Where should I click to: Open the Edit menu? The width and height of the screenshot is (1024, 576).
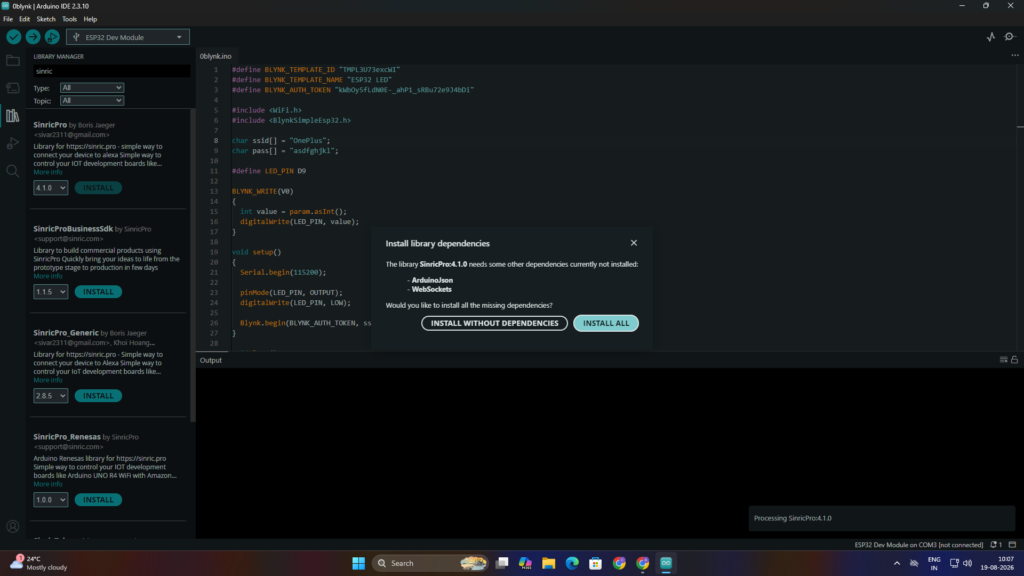pos(24,19)
